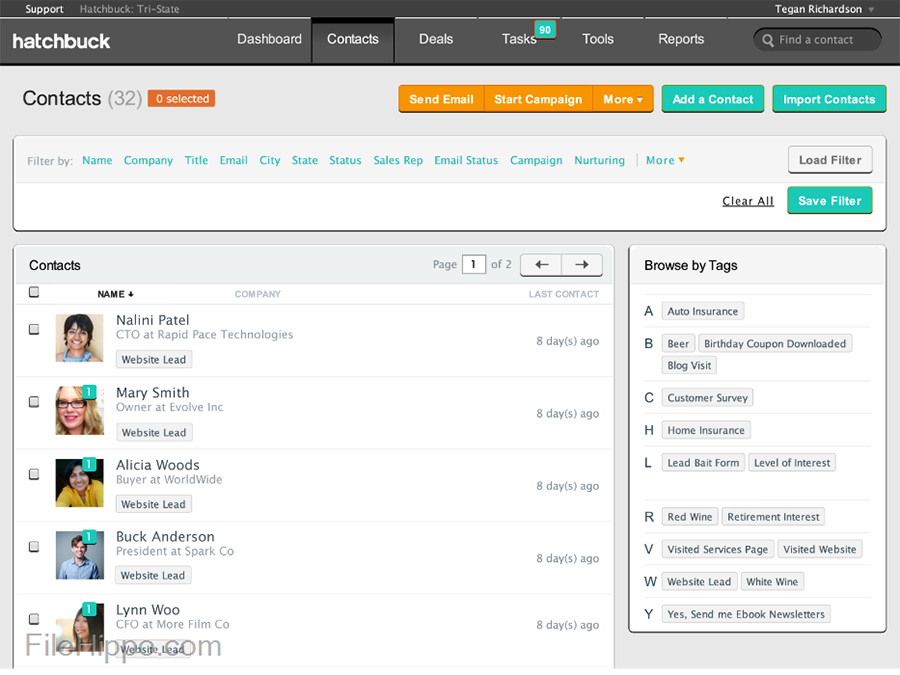Filter contacts by Email

coord(233,160)
